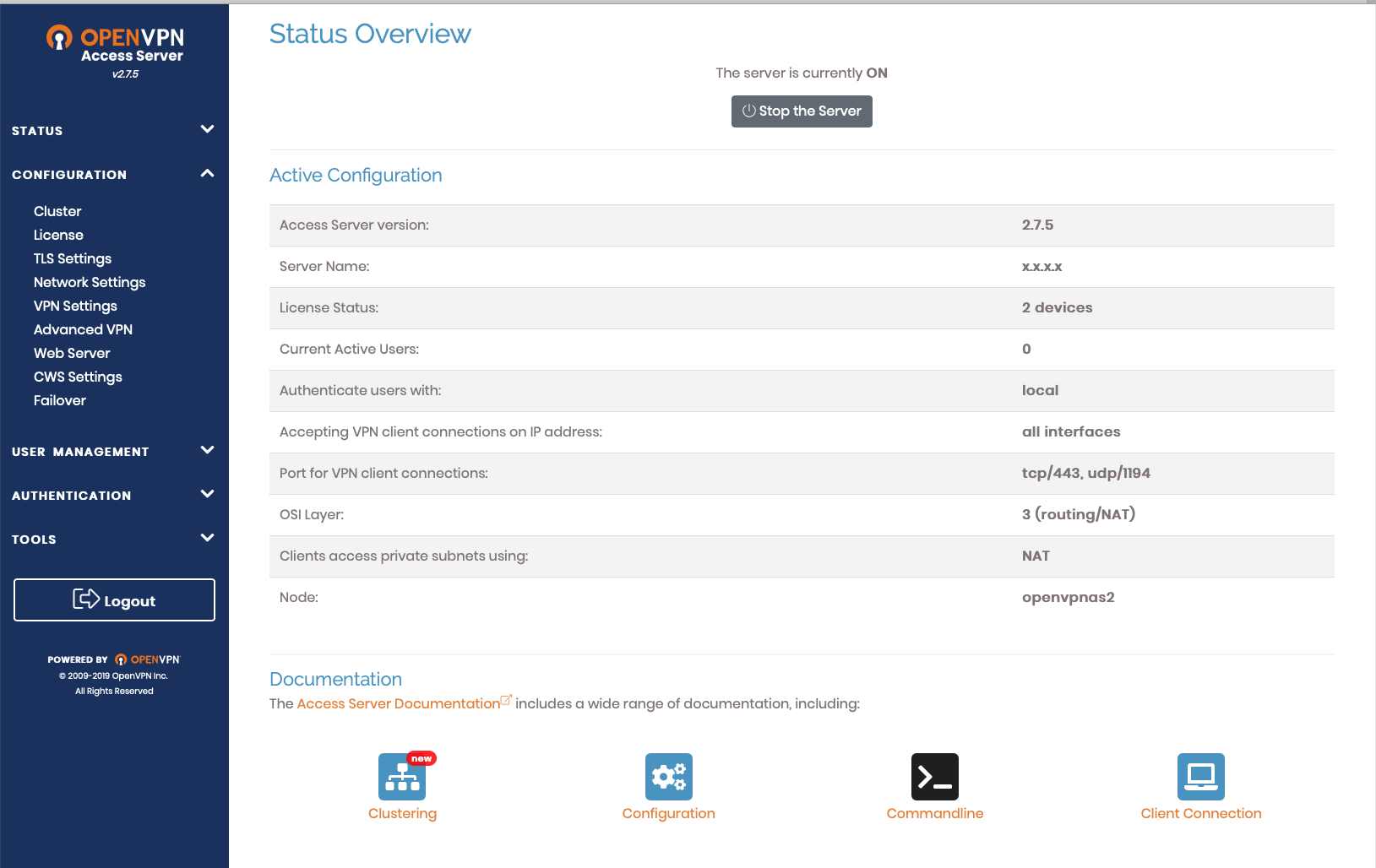This screenshot has width=1376, height=868.
Task: Open the Commandline terminal icon
Action: coord(935,776)
